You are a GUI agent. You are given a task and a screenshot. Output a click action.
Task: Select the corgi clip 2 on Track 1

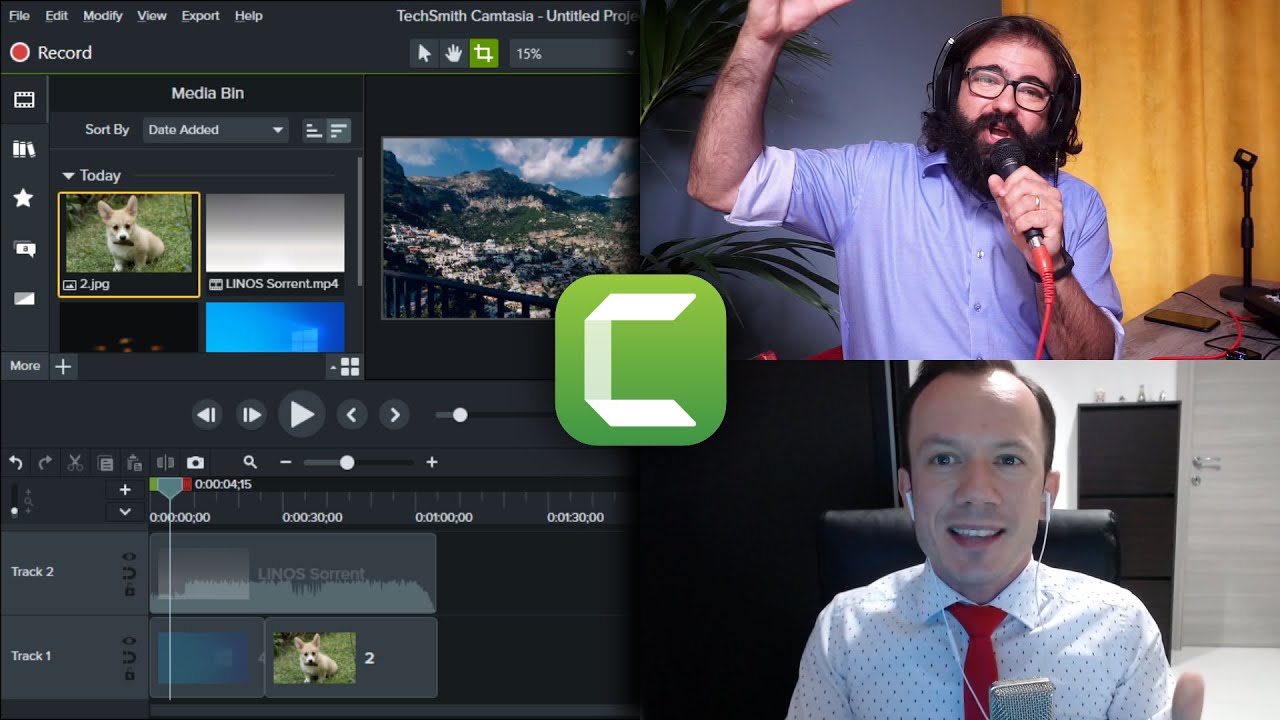coord(351,657)
